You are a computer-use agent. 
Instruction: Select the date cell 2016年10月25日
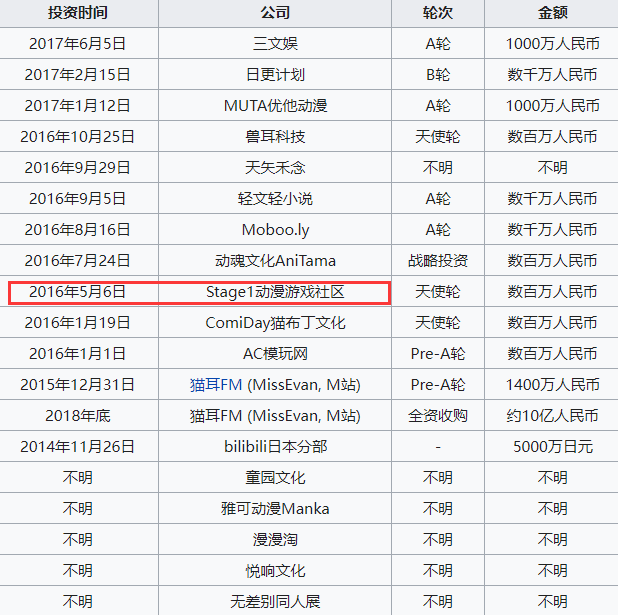click(x=78, y=136)
